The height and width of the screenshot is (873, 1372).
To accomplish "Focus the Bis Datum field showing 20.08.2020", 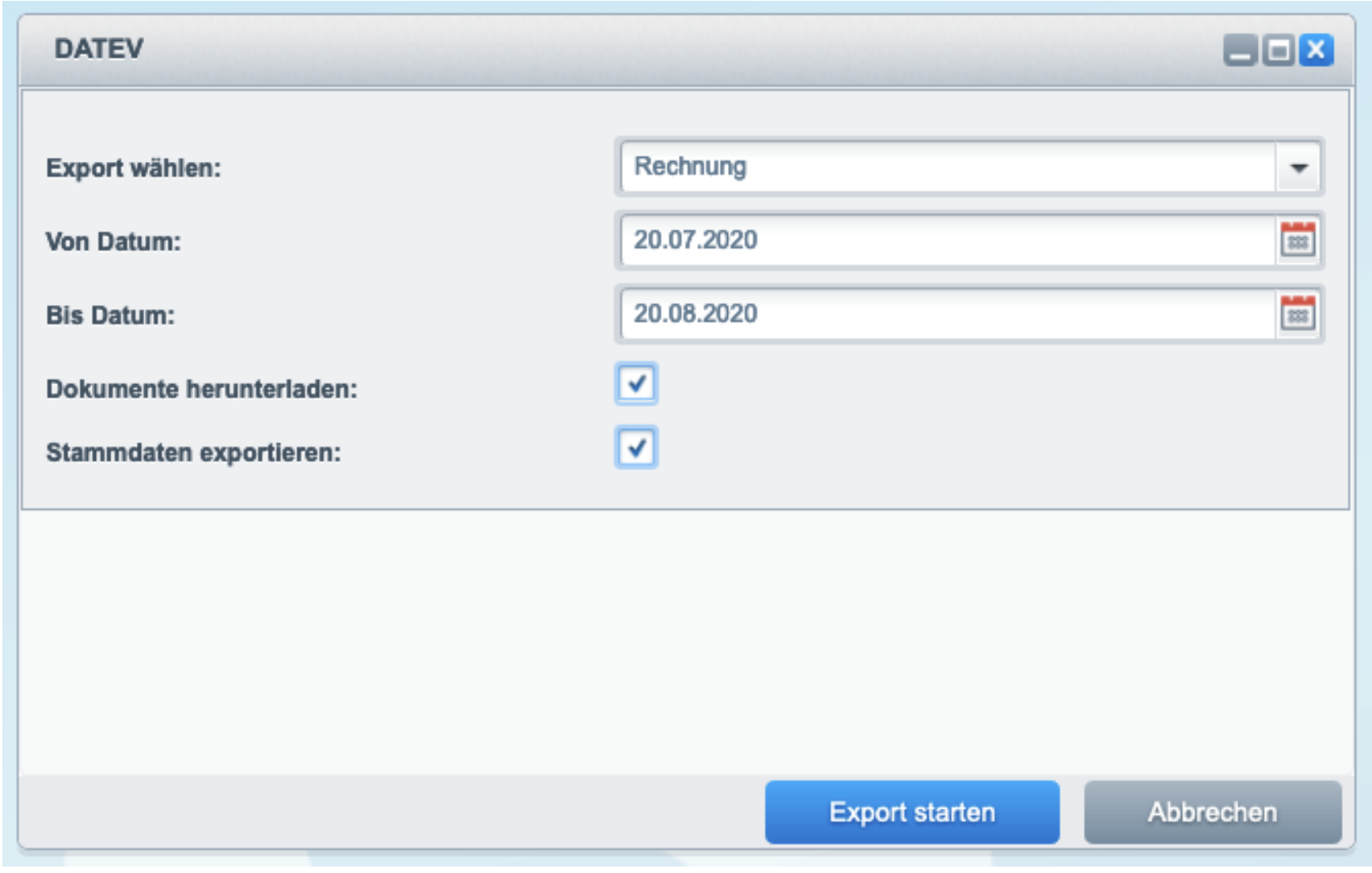I will point(947,314).
